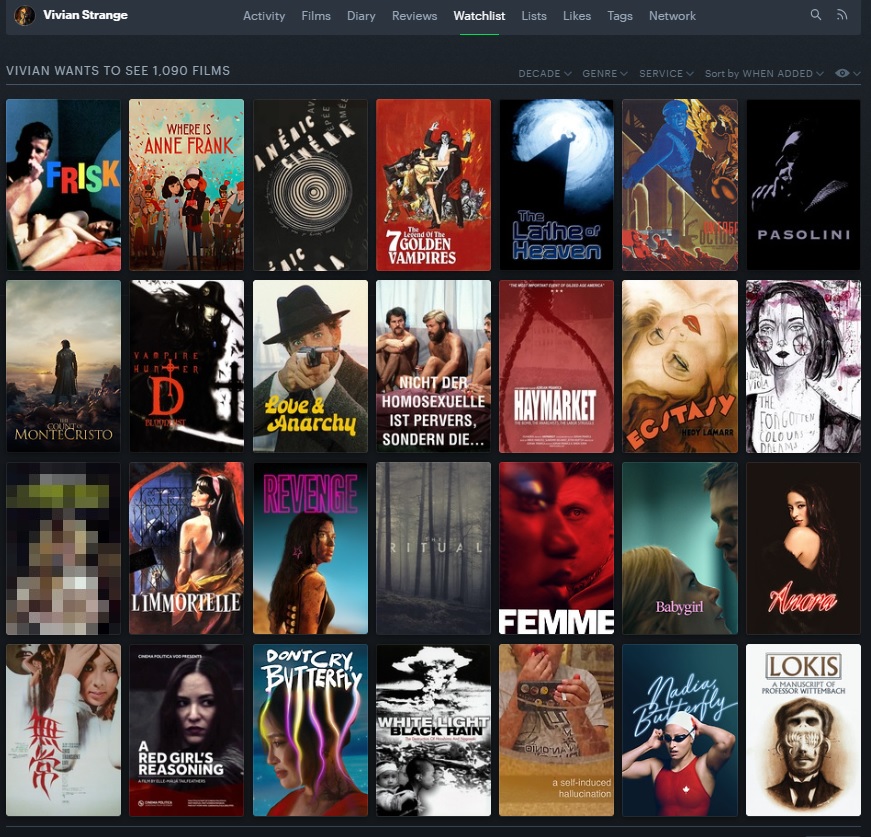Open the Pasolini film poster
Screen dimensions: 871x837
click(803, 185)
